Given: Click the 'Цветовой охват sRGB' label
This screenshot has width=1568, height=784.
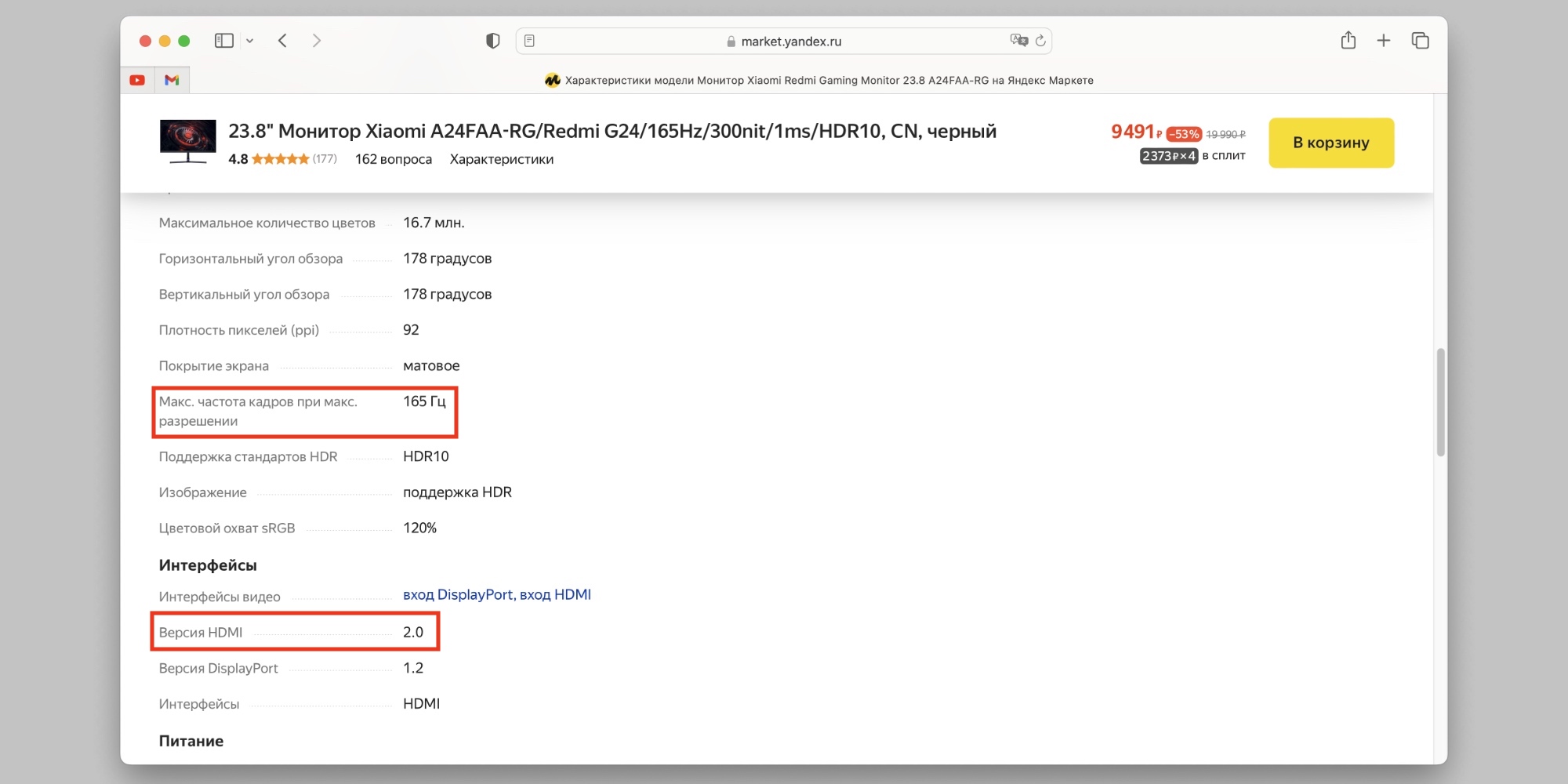Looking at the screenshot, I should (227, 528).
